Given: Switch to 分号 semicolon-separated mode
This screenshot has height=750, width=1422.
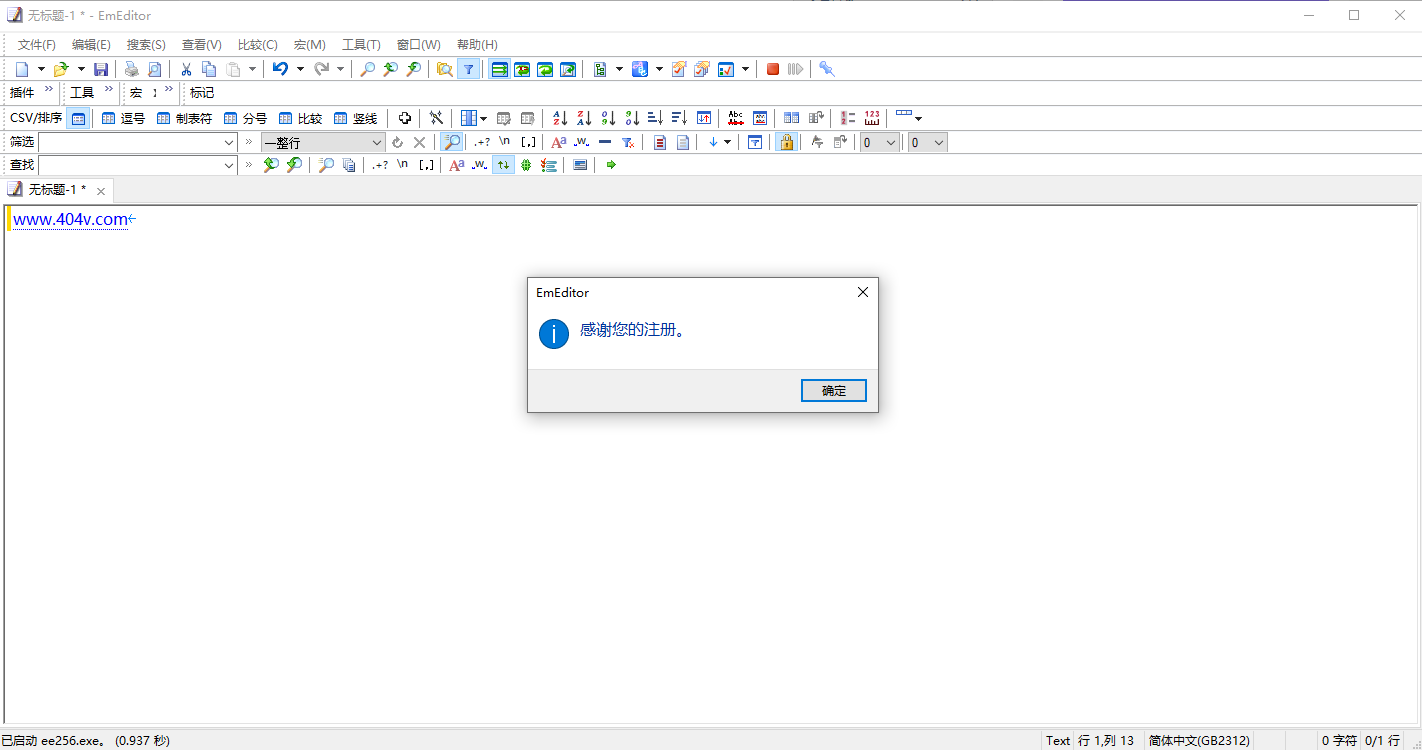Looking at the screenshot, I should click(245, 118).
